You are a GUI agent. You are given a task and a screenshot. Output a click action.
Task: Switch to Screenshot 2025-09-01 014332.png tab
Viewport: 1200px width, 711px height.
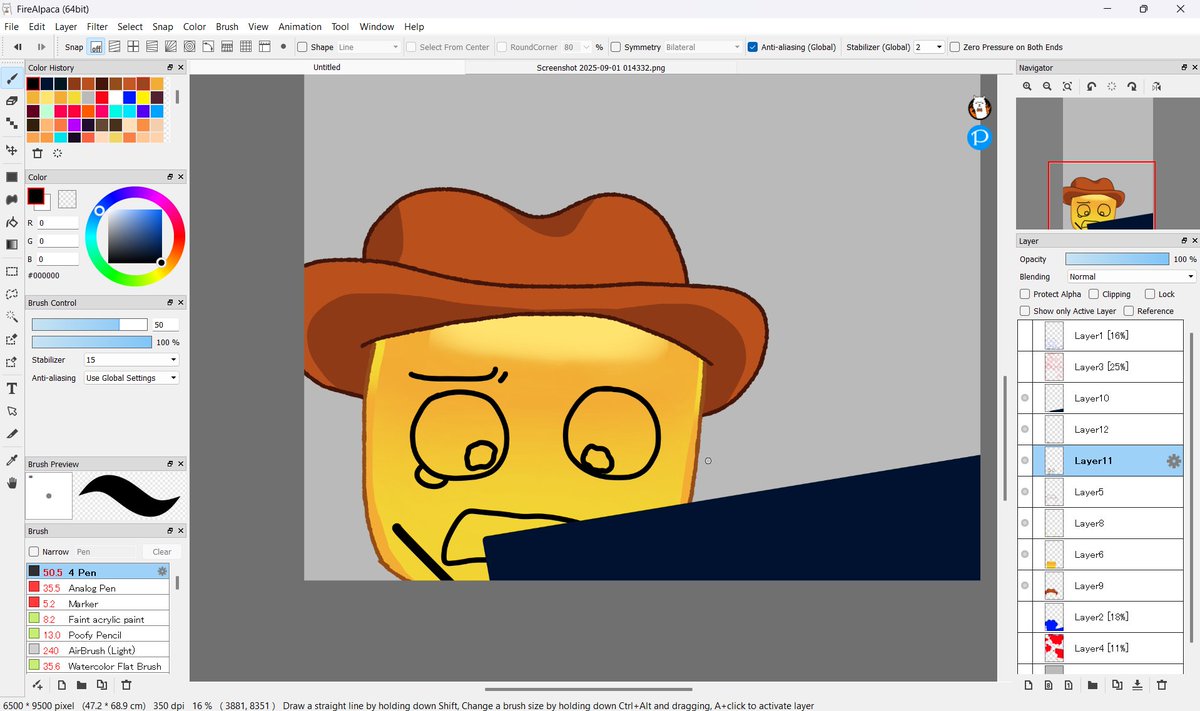(x=601, y=67)
